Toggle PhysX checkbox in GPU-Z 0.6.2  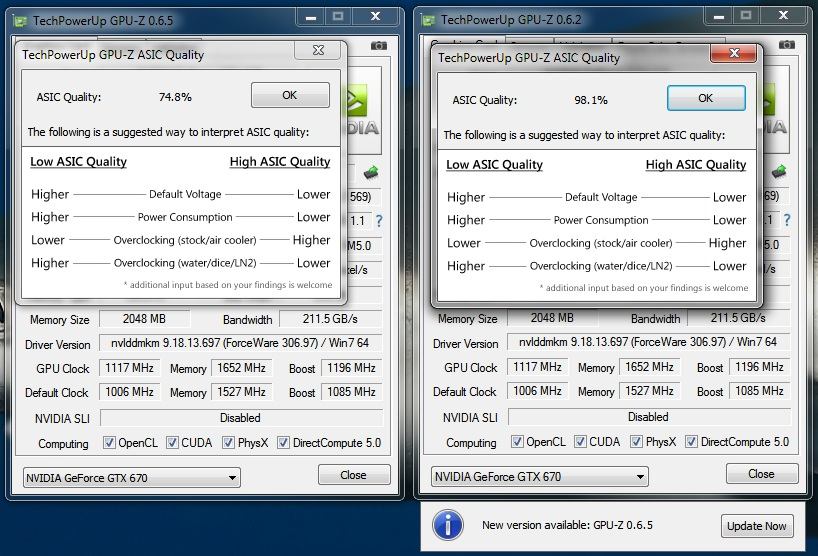click(636, 442)
